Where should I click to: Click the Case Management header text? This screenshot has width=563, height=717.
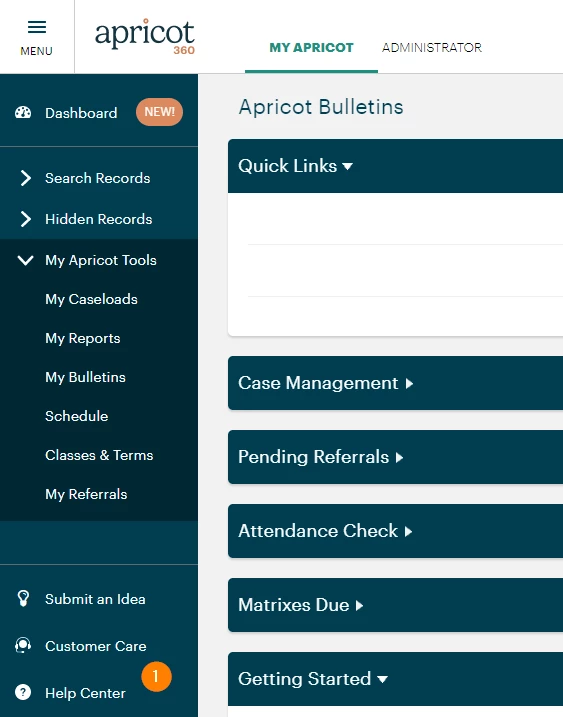point(318,383)
